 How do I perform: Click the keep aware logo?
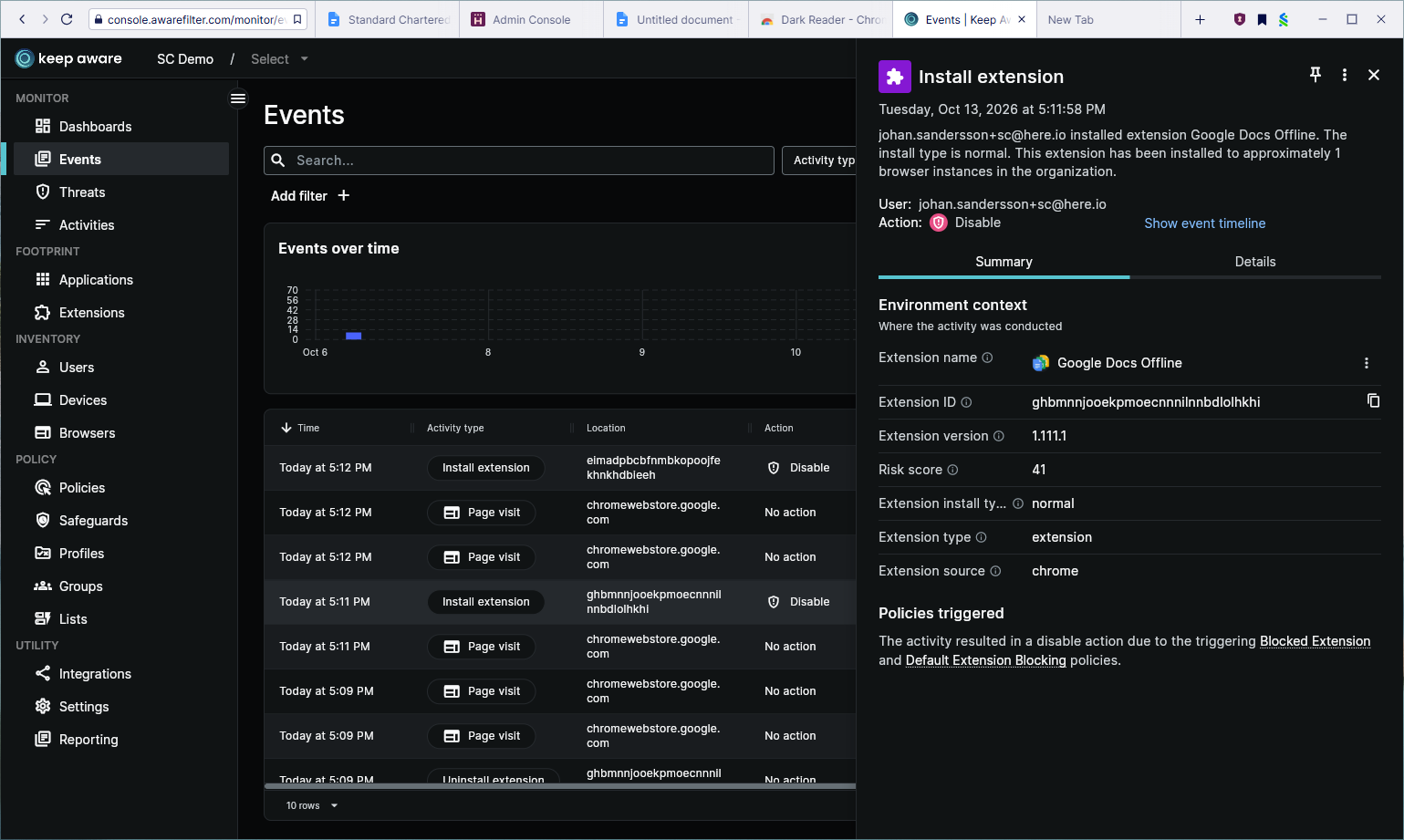[x=69, y=58]
